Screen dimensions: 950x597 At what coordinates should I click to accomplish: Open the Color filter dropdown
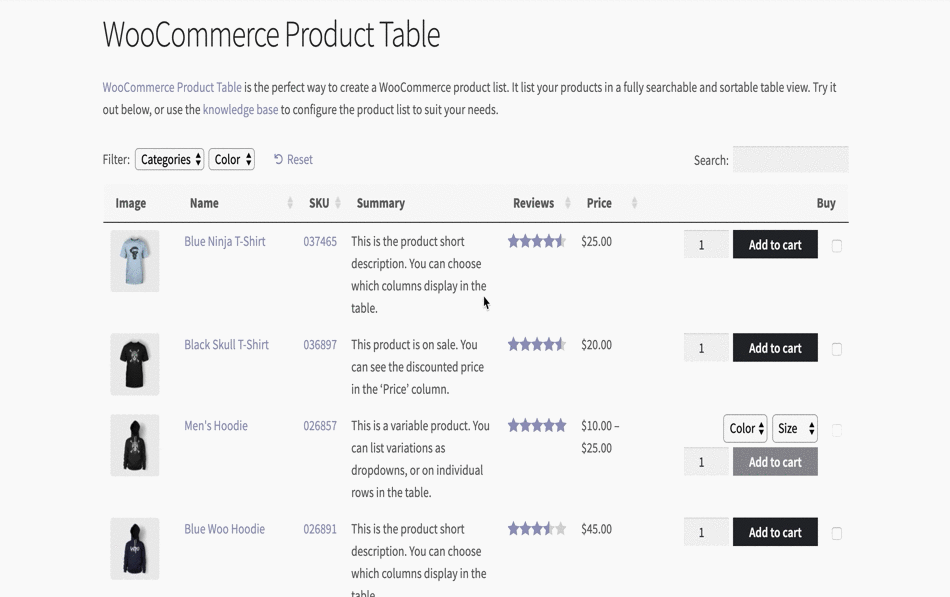231,159
